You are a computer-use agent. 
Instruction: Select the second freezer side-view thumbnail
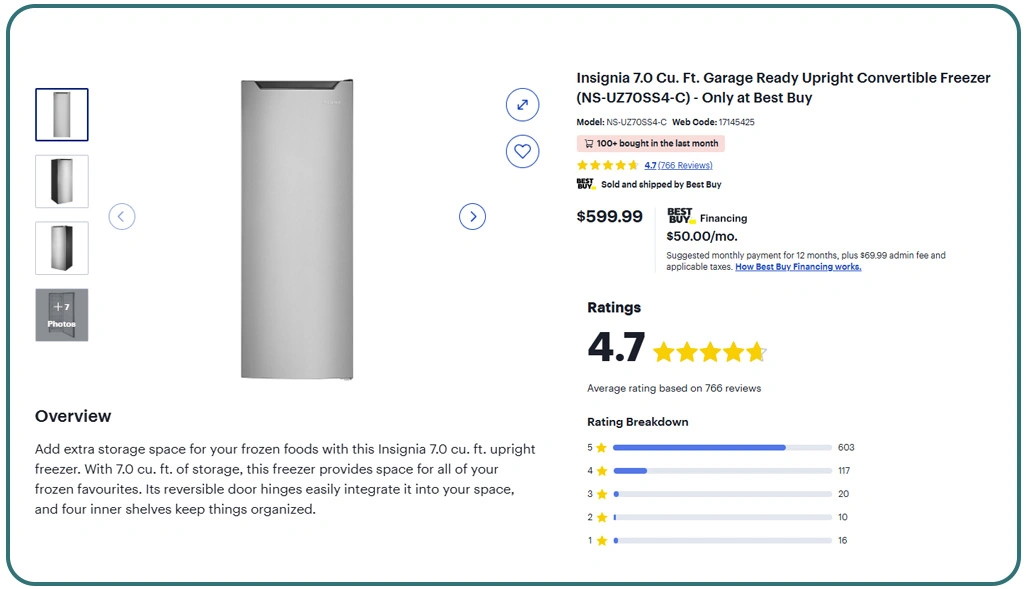click(x=62, y=181)
